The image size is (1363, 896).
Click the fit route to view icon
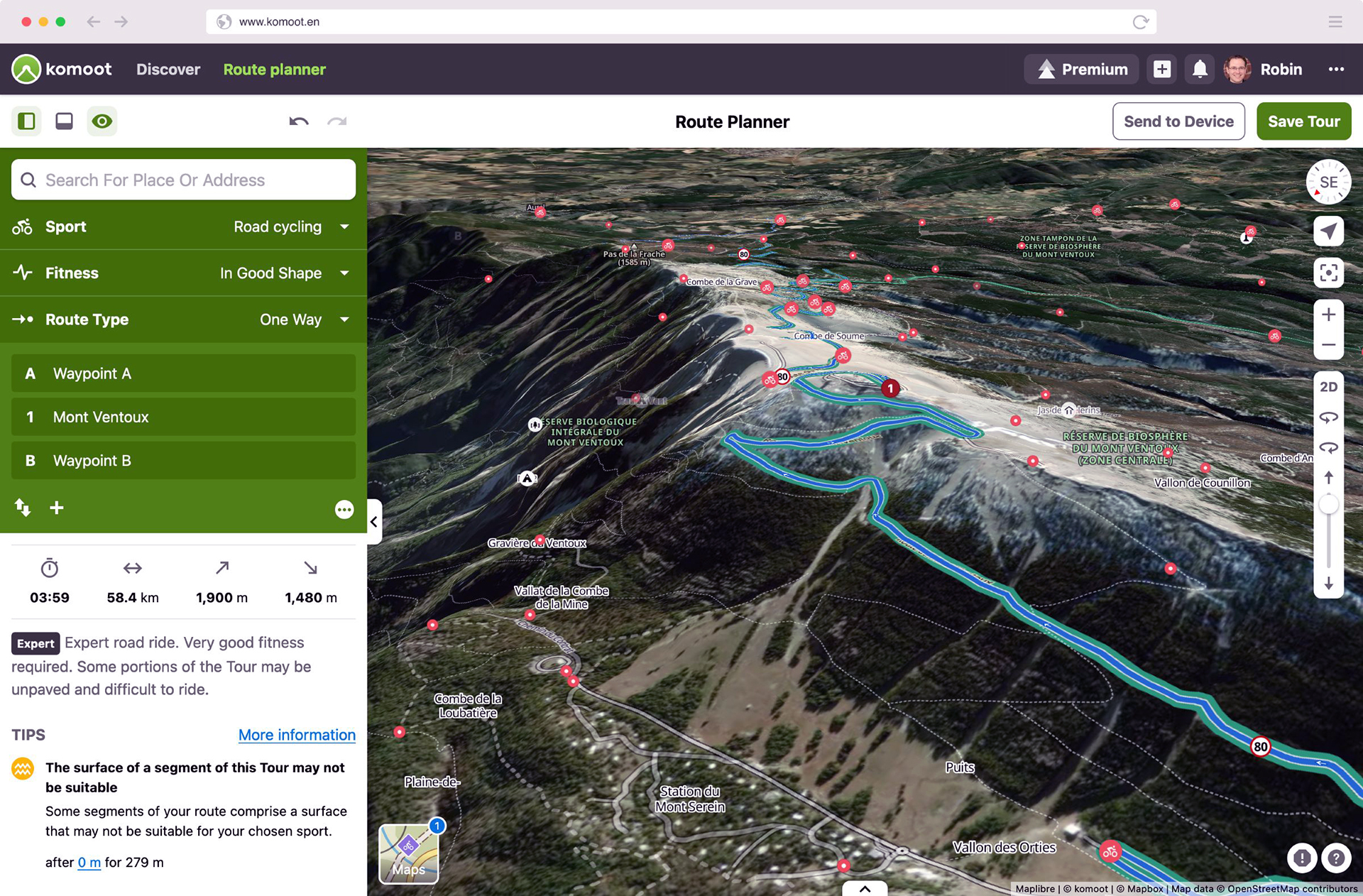(x=1328, y=273)
